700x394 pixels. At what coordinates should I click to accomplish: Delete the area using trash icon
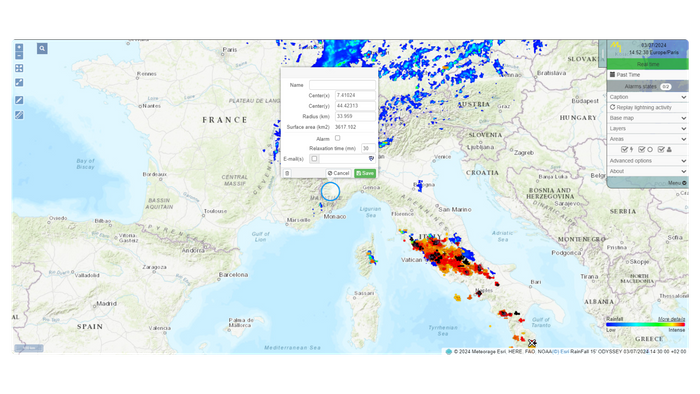287,173
